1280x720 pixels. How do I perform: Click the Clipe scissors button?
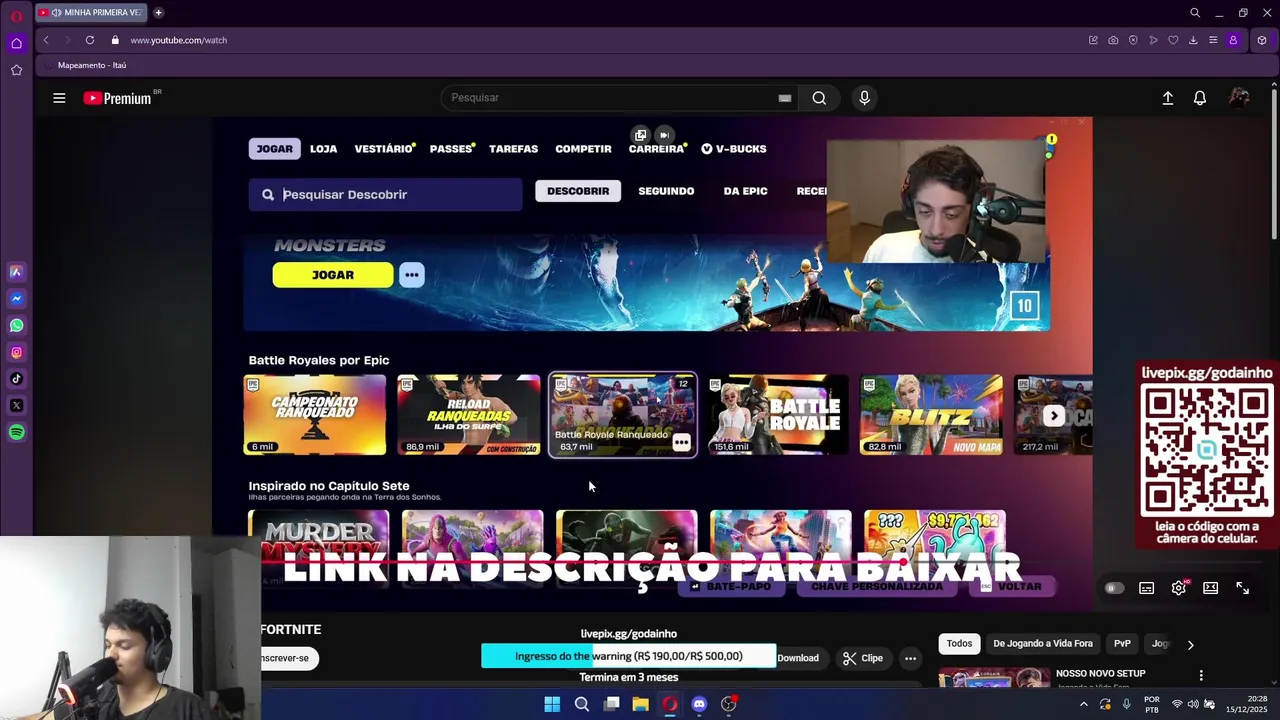[x=862, y=658]
